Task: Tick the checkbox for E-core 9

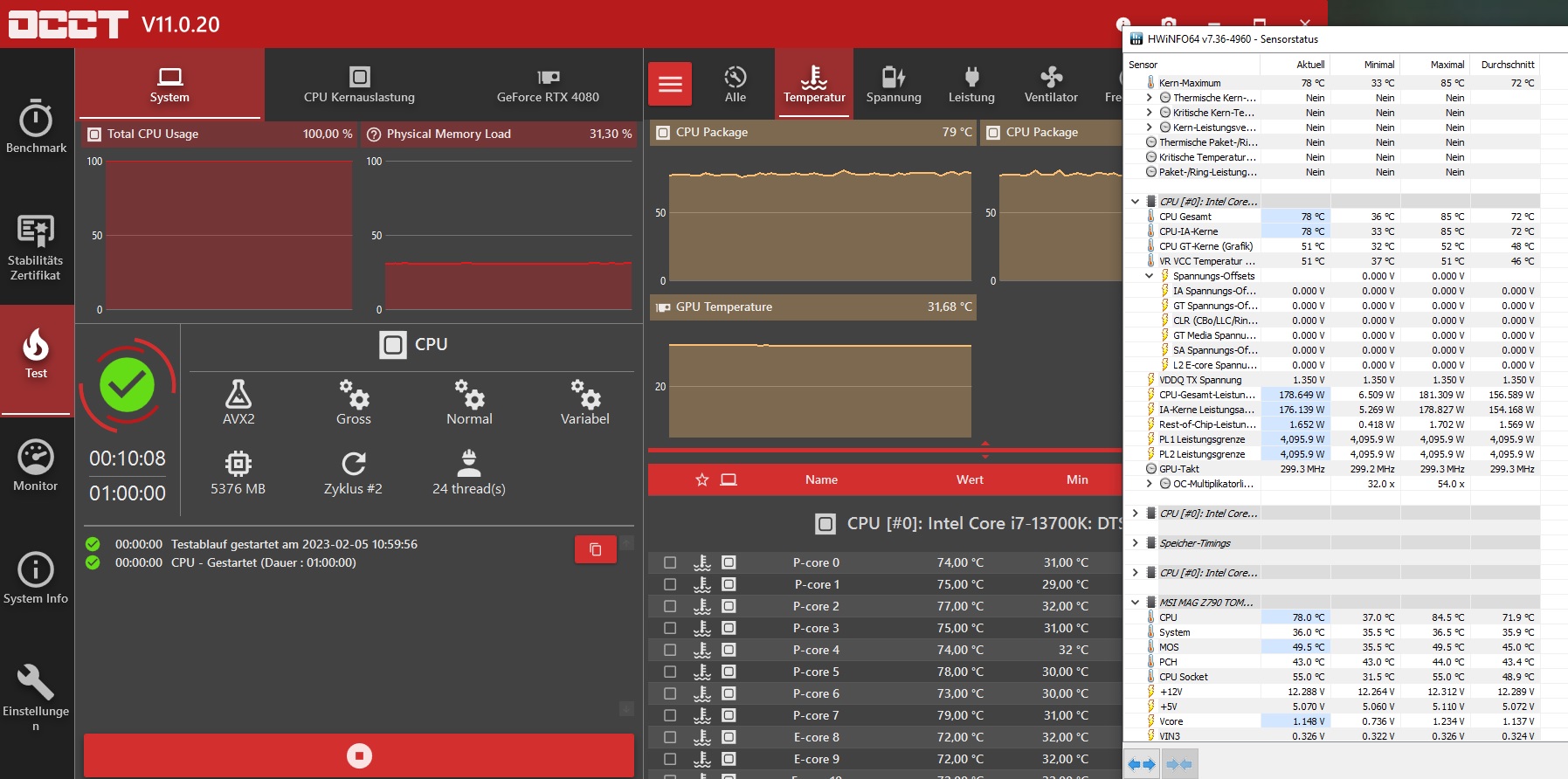Action: [670, 759]
